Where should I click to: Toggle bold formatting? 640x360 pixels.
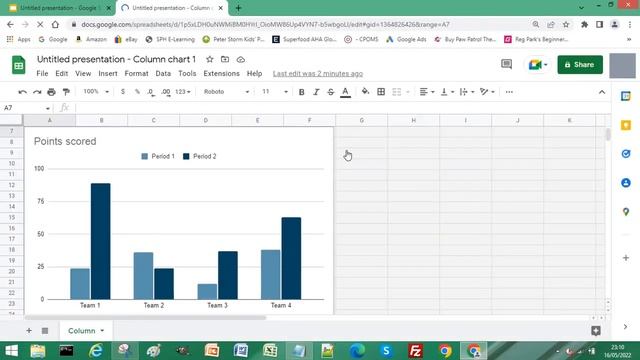(x=301, y=92)
